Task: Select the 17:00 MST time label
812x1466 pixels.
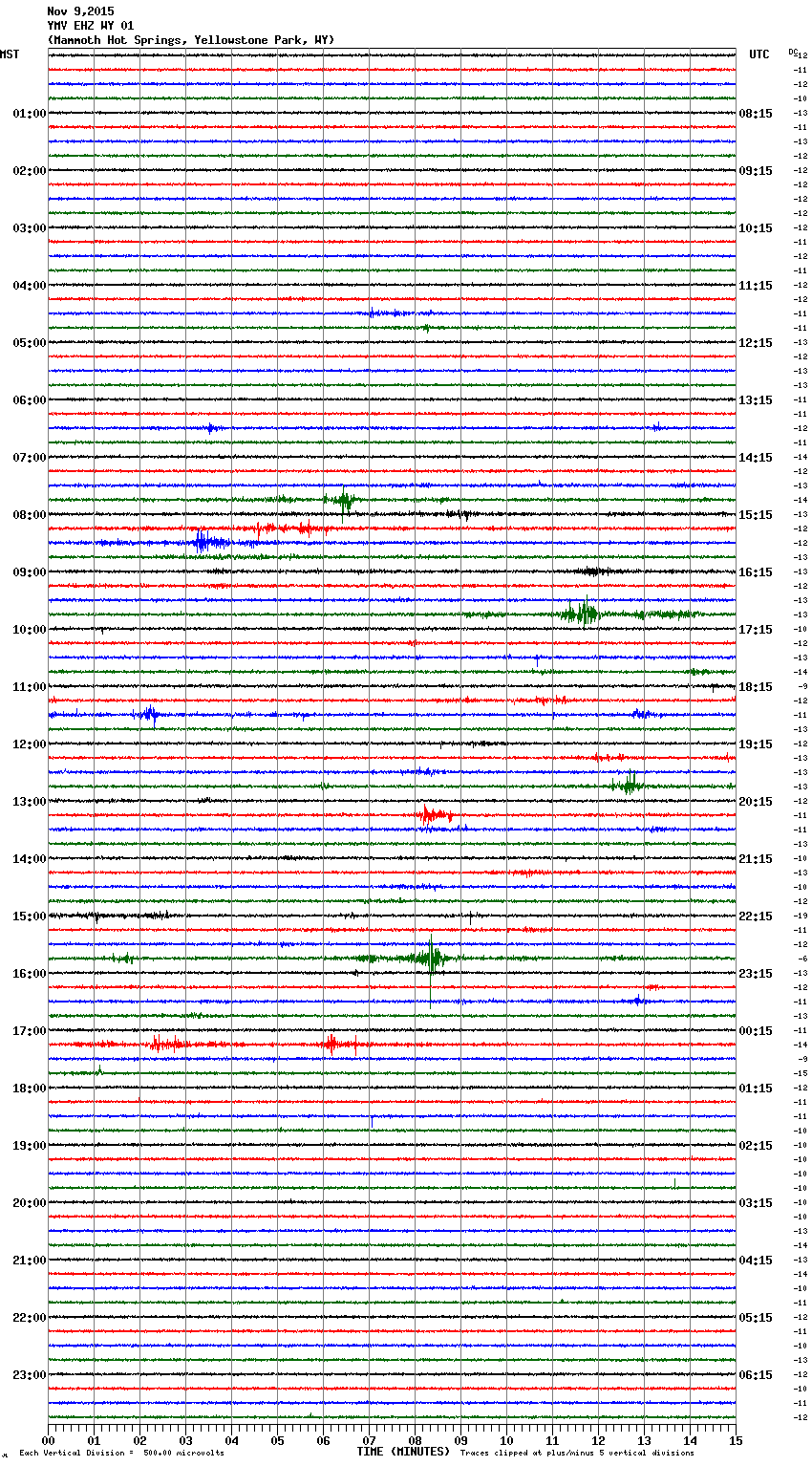Action: (30, 1031)
